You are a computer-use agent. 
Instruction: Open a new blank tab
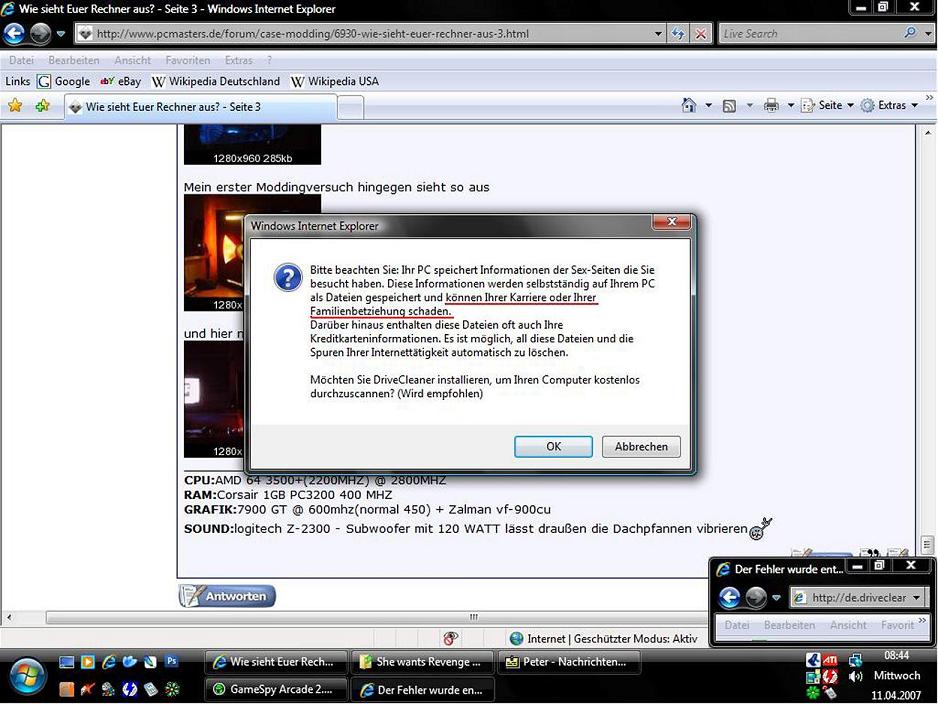tap(351, 108)
